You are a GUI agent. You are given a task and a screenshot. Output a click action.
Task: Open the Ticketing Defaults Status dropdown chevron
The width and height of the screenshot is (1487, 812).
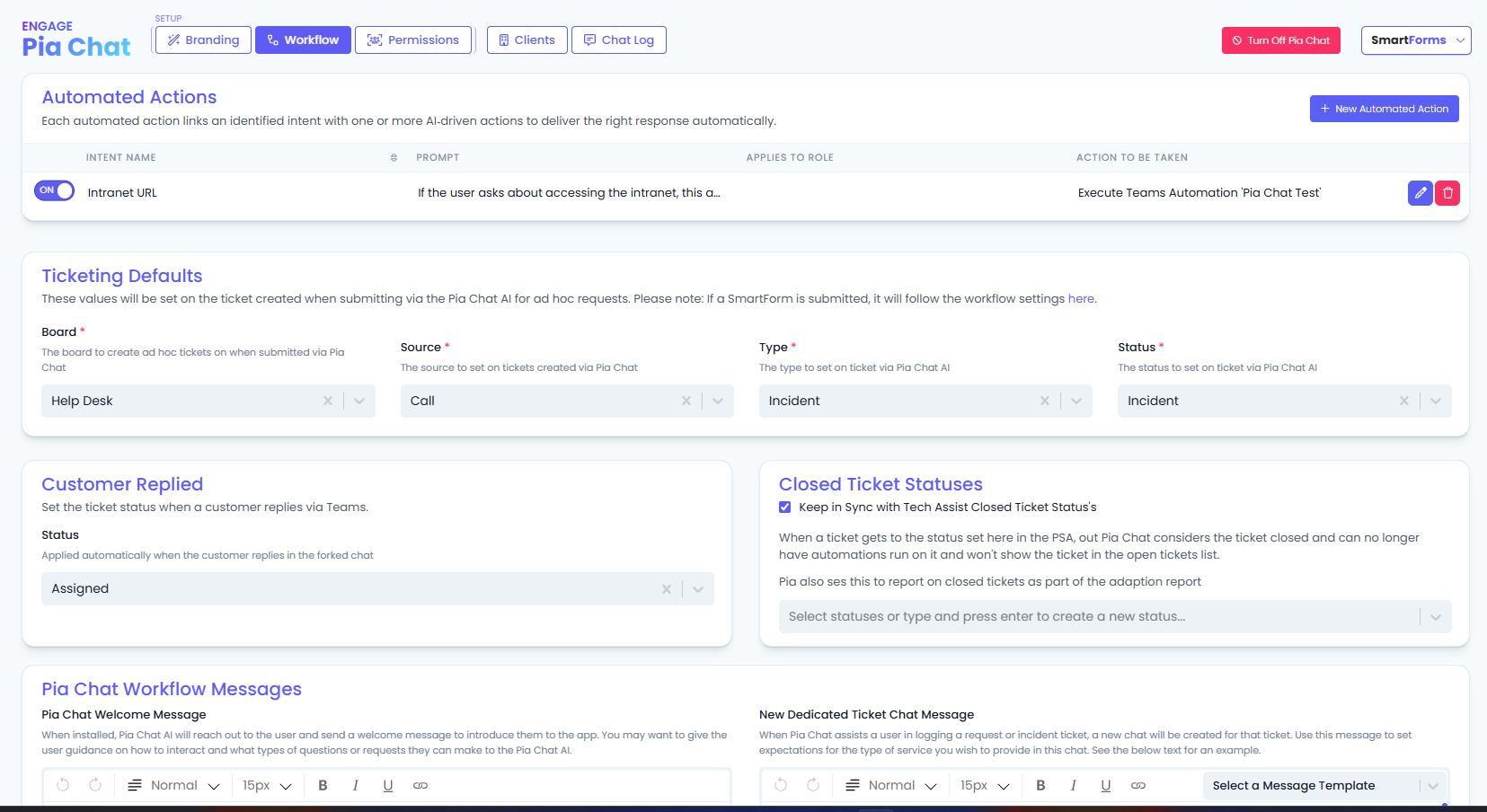tap(1436, 402)
